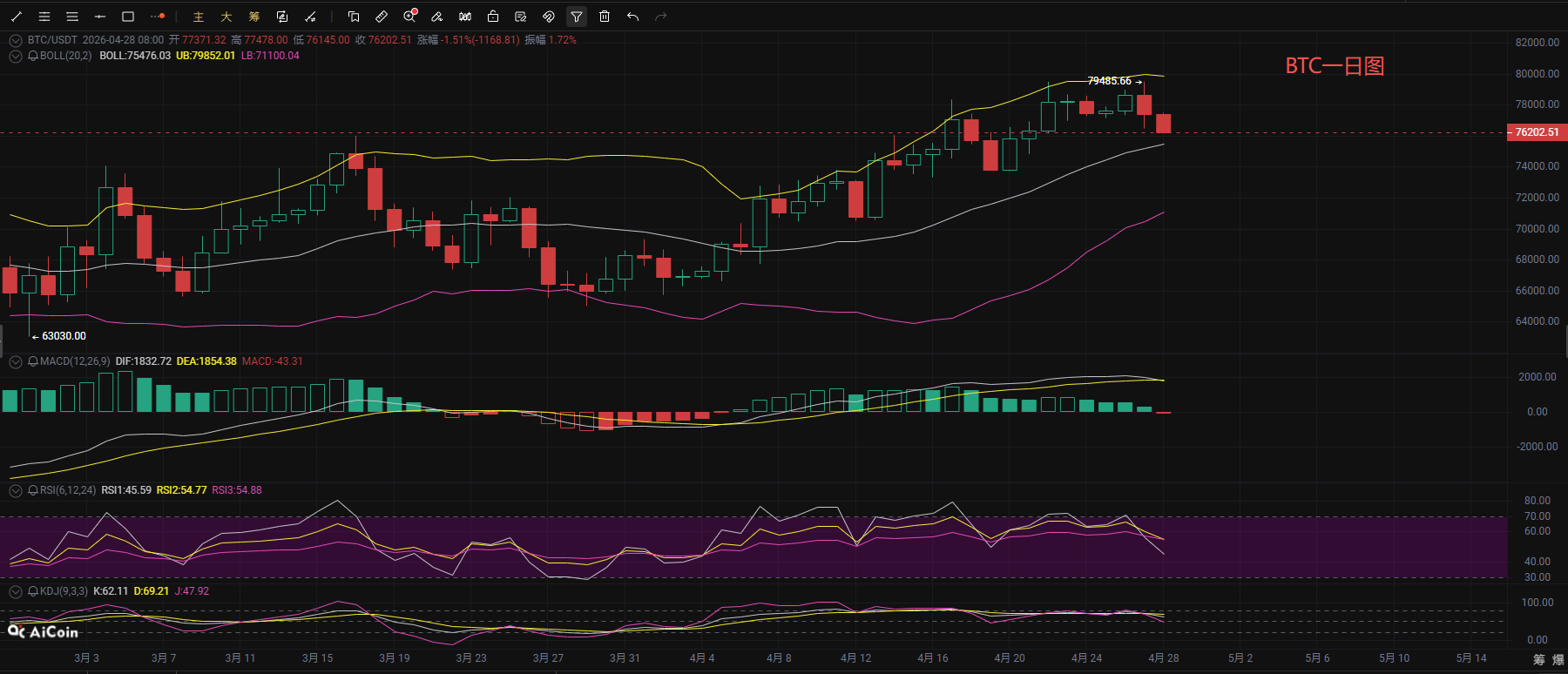Screen dimensions: 1568x674
Task: Click the 筹 toolbar tab
Action: click(x=254, y=17)
